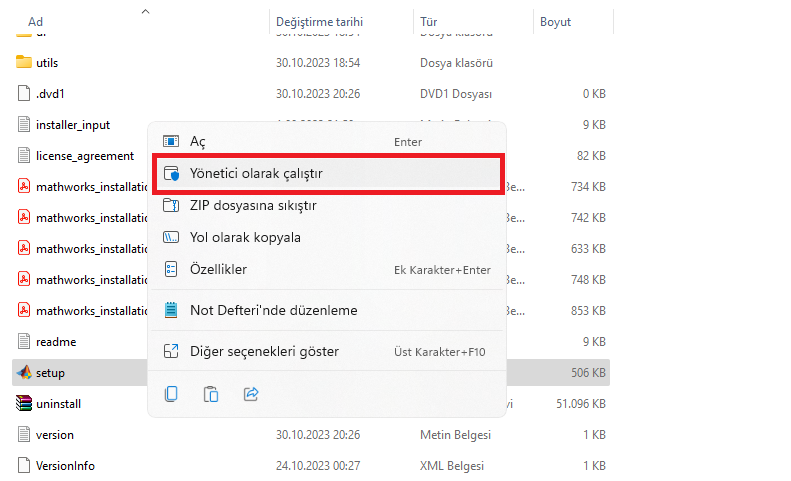791x481 pixels.
Task: Click the copy icon in context menu
Action: (171, 394)
